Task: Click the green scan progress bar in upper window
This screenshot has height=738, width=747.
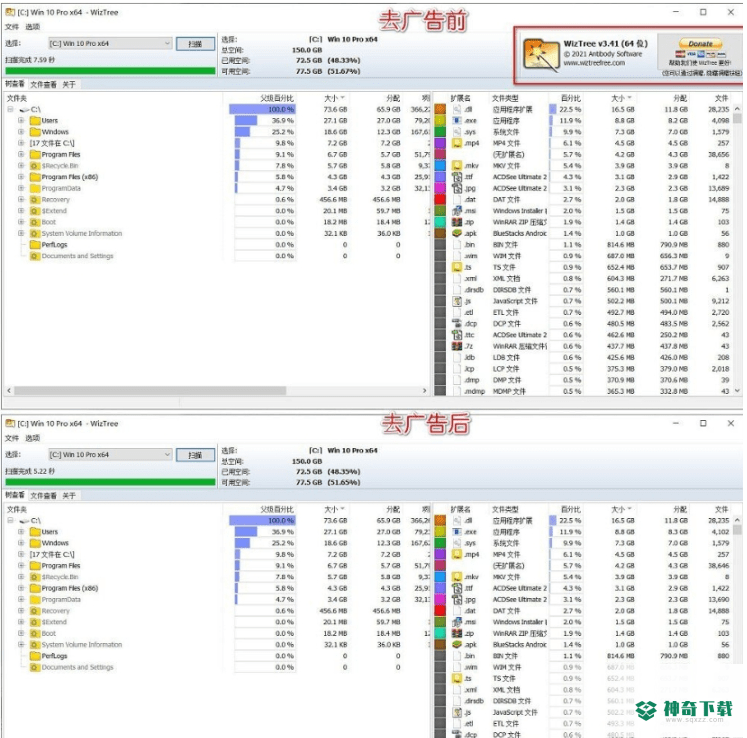Action: [110, 71]
